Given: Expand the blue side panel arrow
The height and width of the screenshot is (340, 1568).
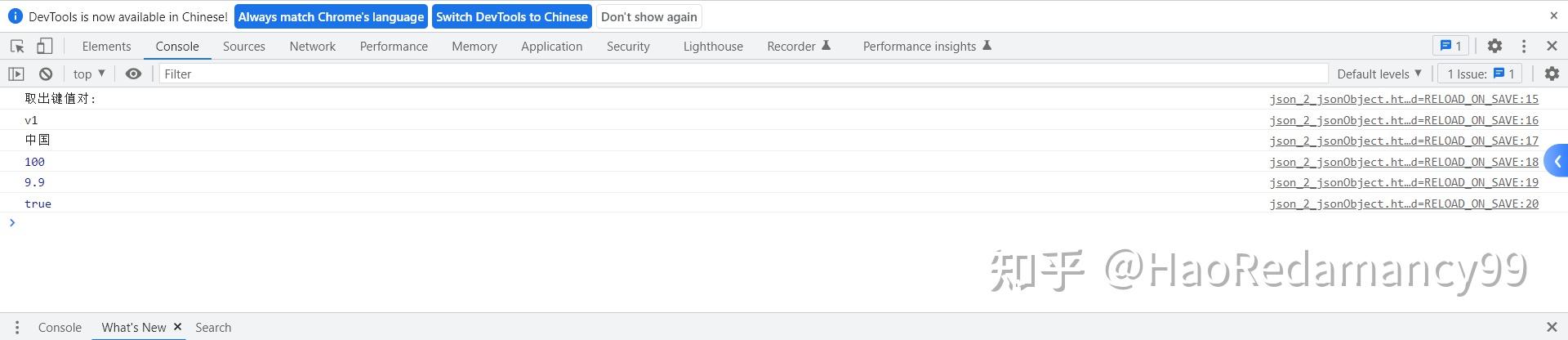Looking at the screenshot, I should (1557, 162).
